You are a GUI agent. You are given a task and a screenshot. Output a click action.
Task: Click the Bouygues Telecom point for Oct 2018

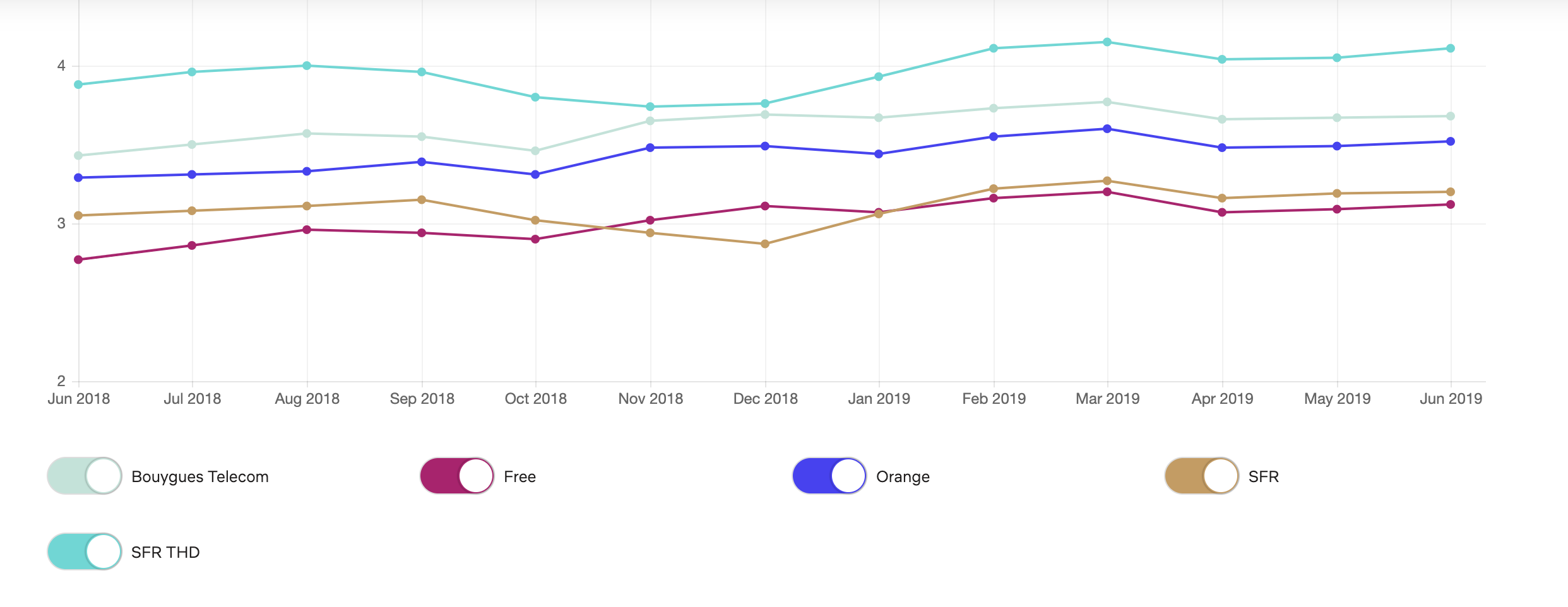pyautogui.click(x=535, y=151)
